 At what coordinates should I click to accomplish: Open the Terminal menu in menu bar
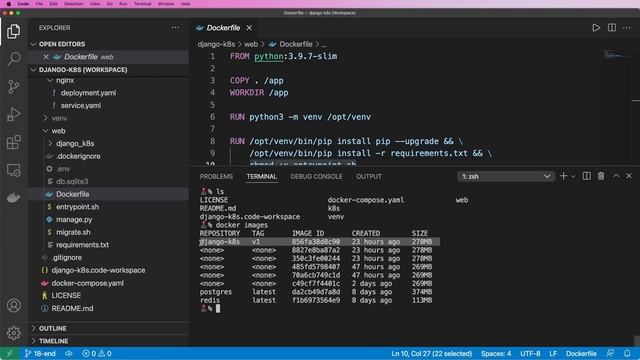142,4
